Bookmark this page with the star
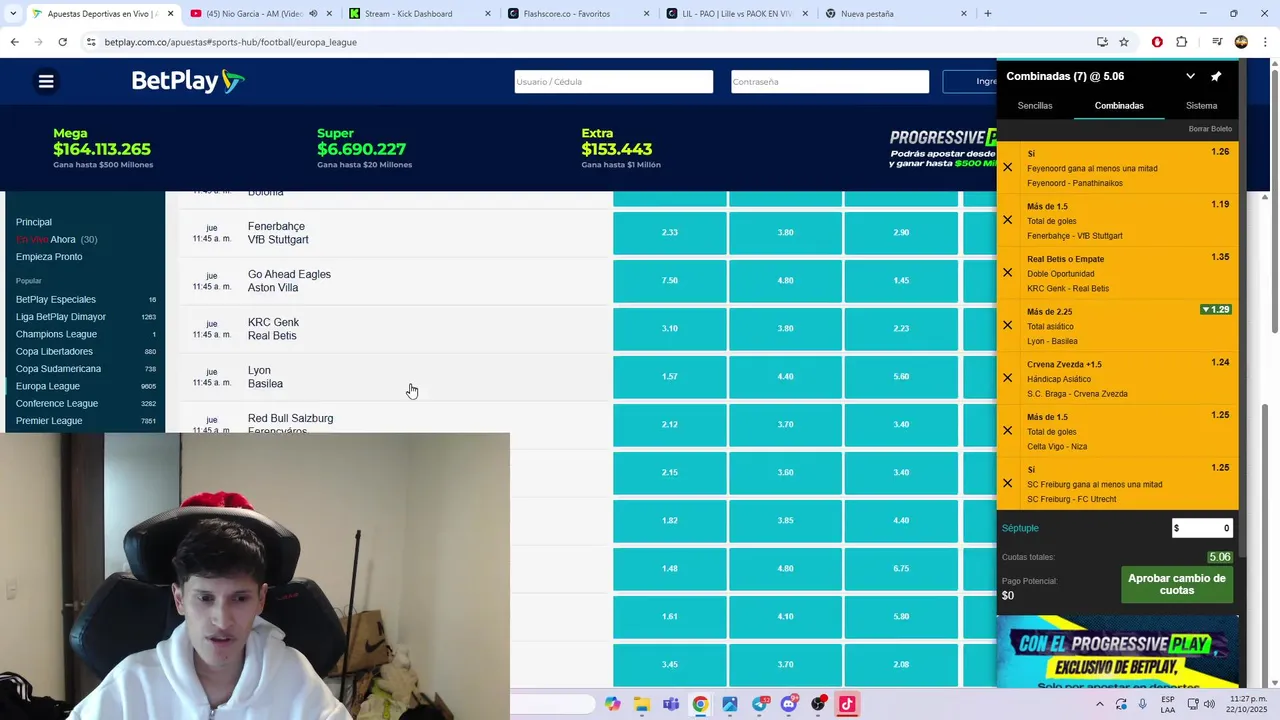 pyautogui.click(x=1124, y=42)
